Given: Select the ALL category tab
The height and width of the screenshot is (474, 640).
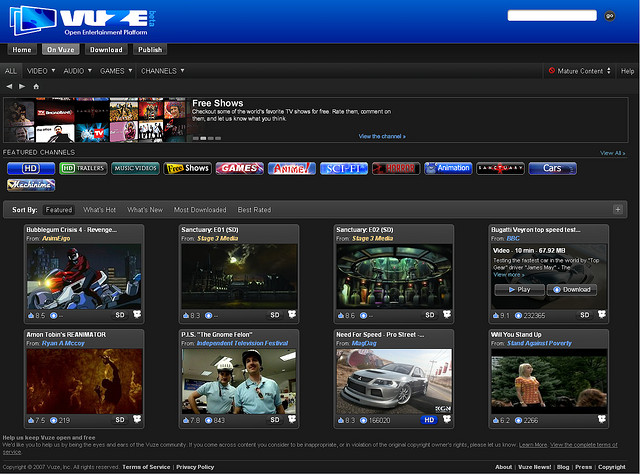Looking at the screenshot, I should tap(11, 71).
